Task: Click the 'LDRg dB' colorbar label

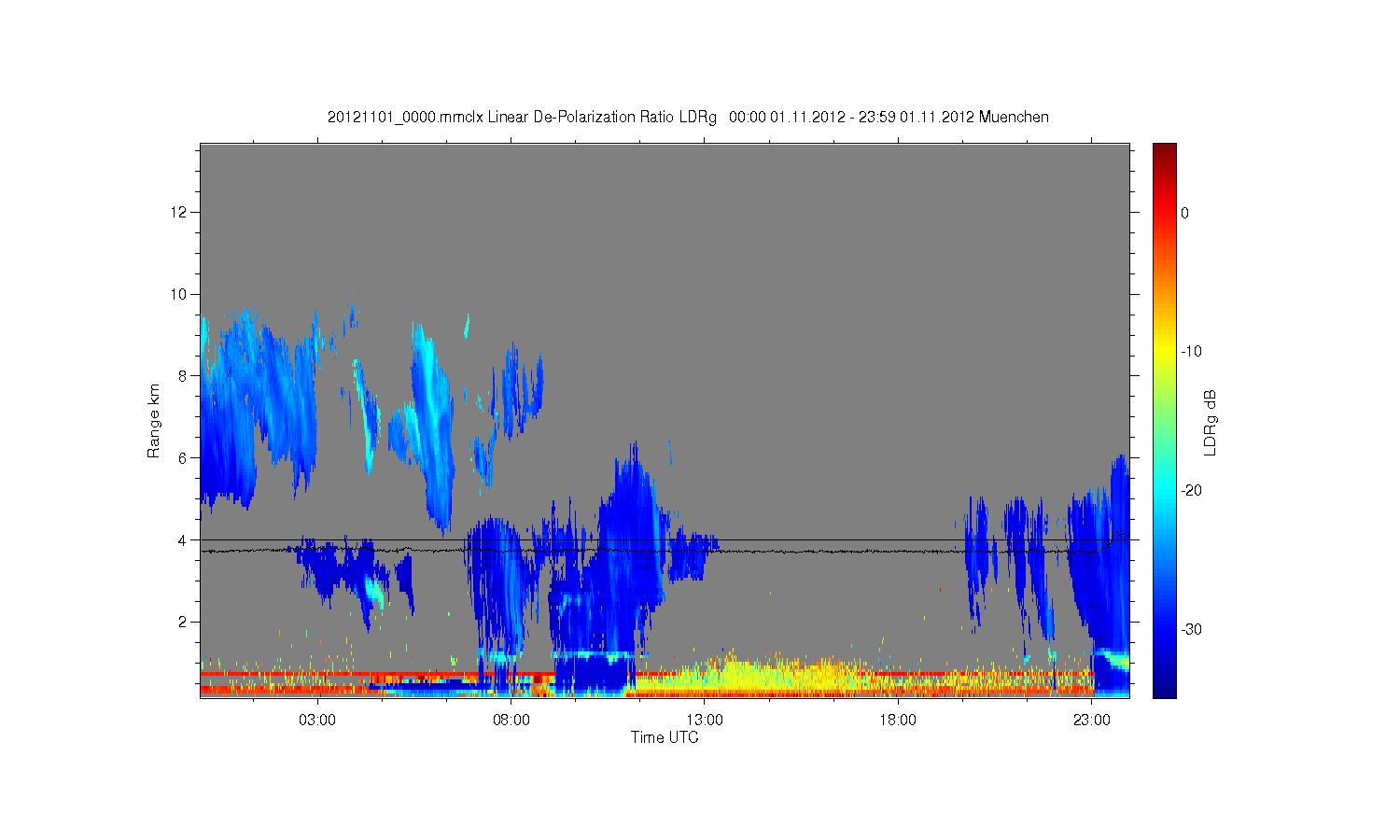Action: 1211,423
